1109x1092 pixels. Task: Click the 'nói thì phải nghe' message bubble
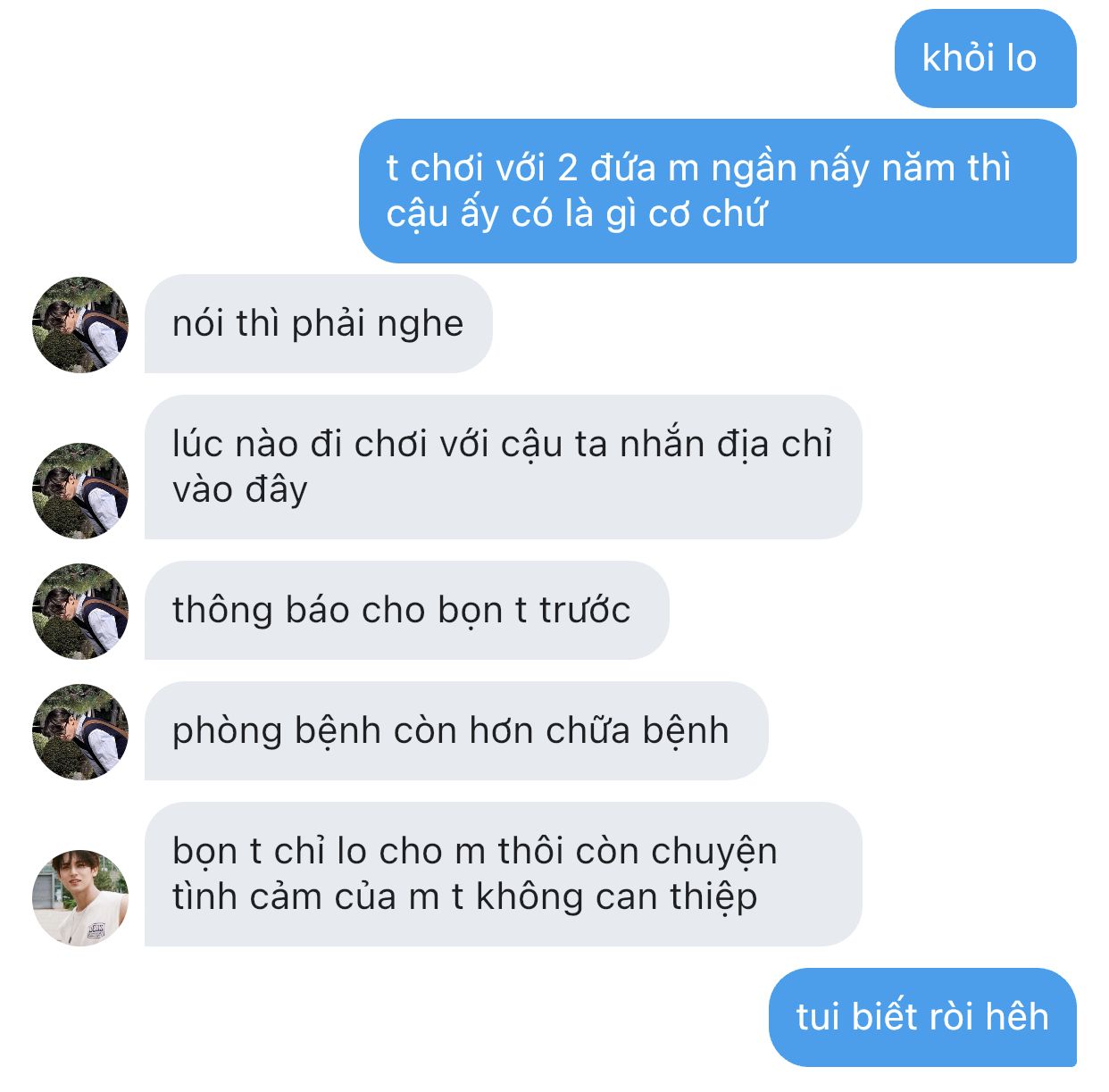coord(318,324)
